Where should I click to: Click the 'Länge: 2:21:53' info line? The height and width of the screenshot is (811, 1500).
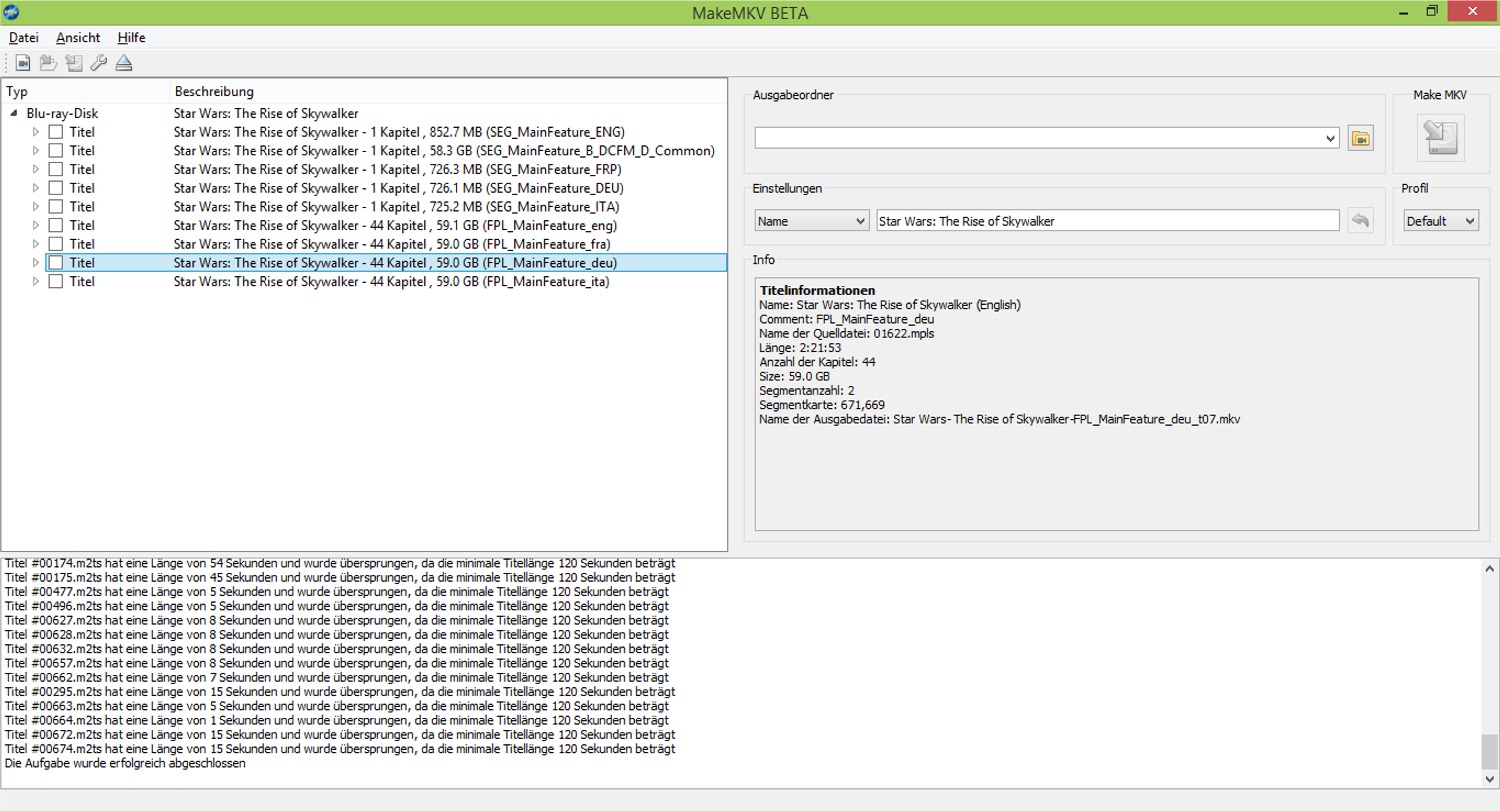click(x=799, y=348)
